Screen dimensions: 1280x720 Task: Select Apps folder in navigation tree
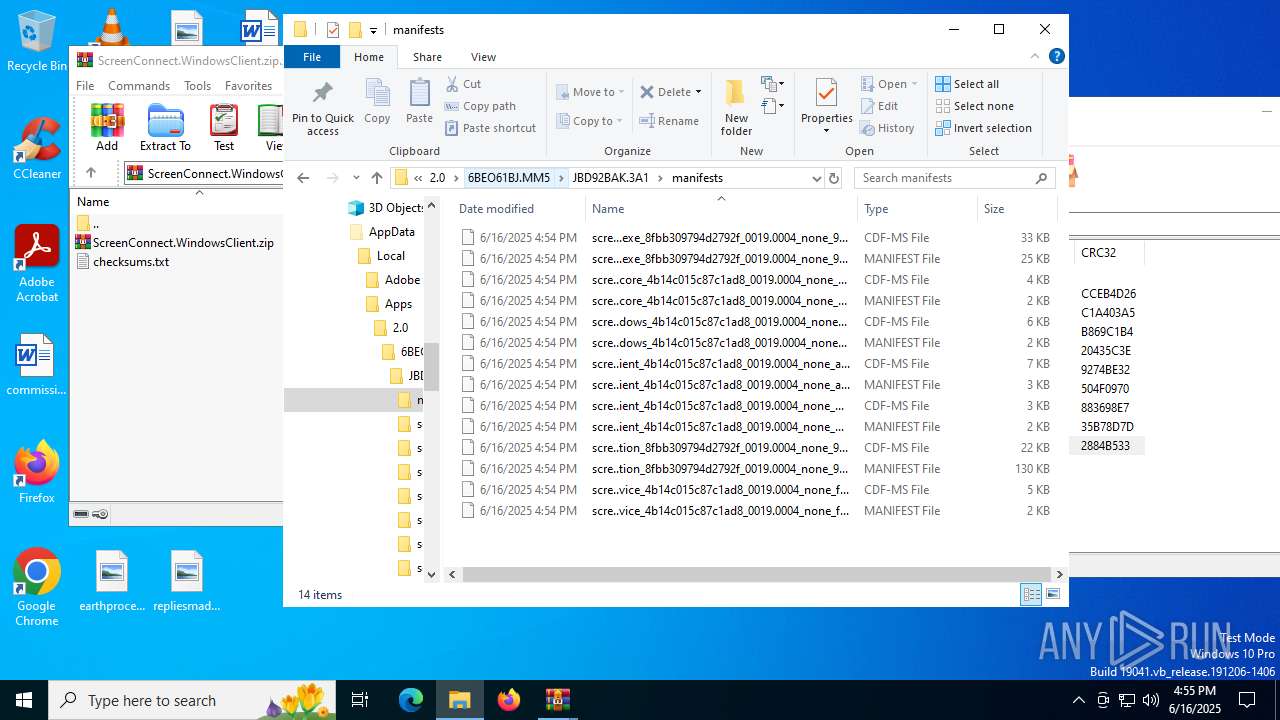[398, 304]
